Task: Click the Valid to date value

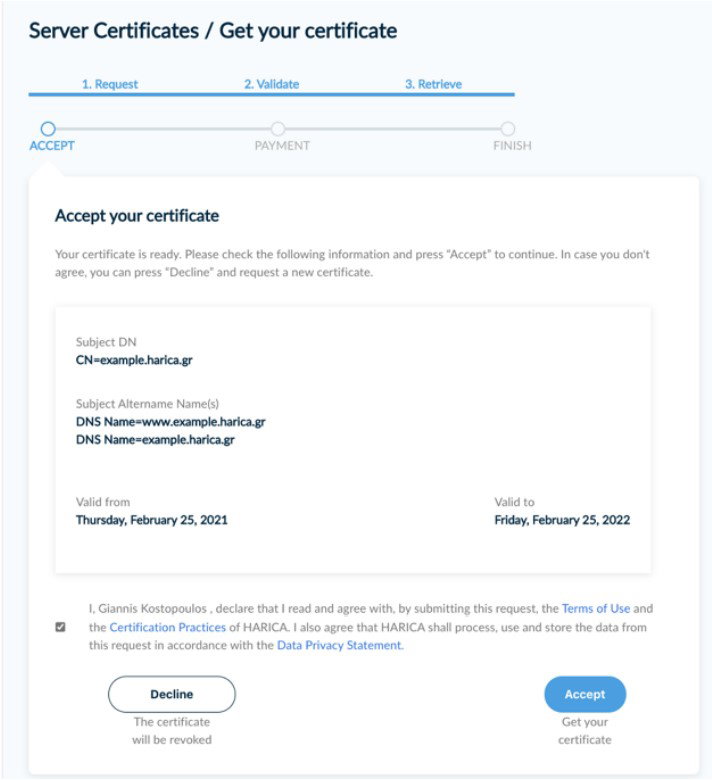Action: tap(562, 520)
